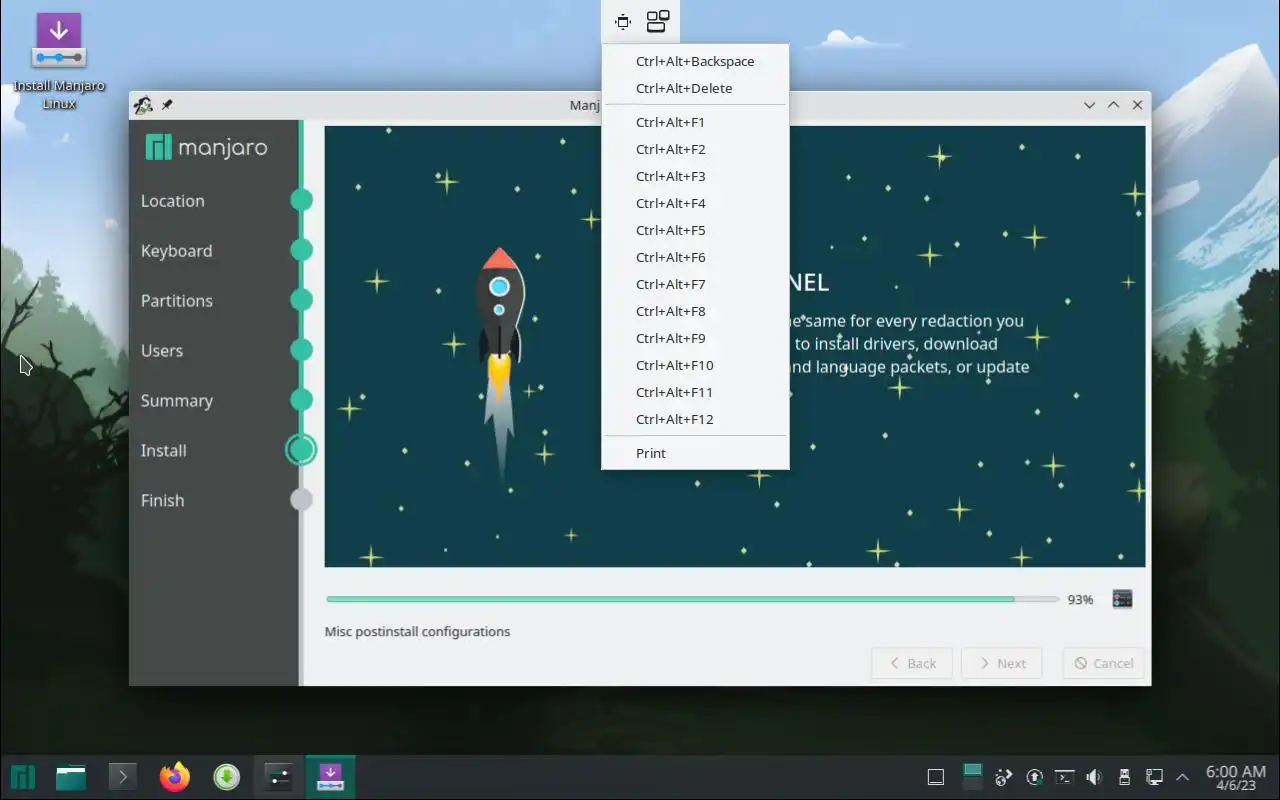Open the drop-down terminal tray icon
Screen dimensions: 1280x800
point(1065,777)
